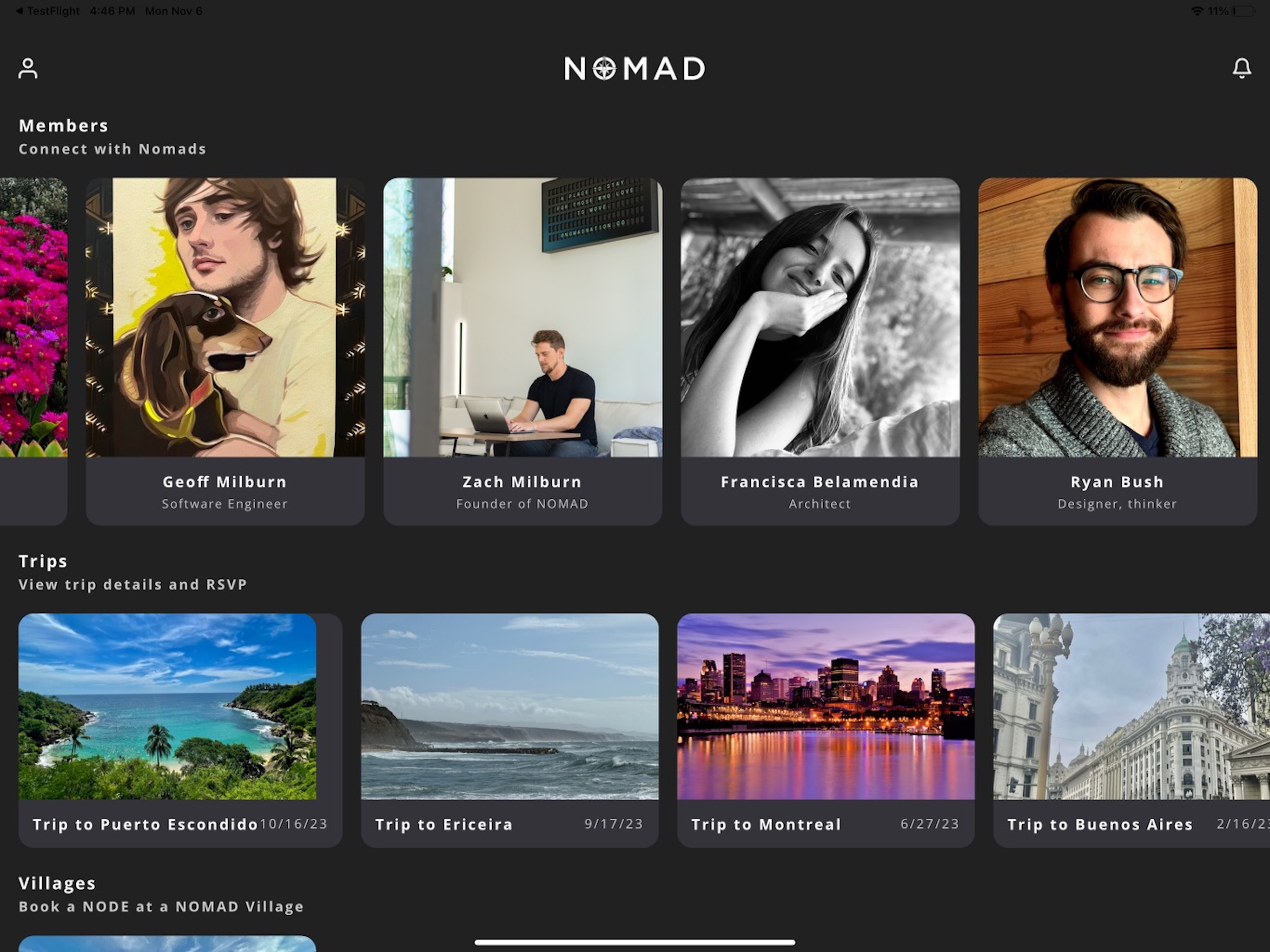Select 'Trip to Puerto Escondido' title
The height and width of the screenshot is (952, 1270).
145,825
